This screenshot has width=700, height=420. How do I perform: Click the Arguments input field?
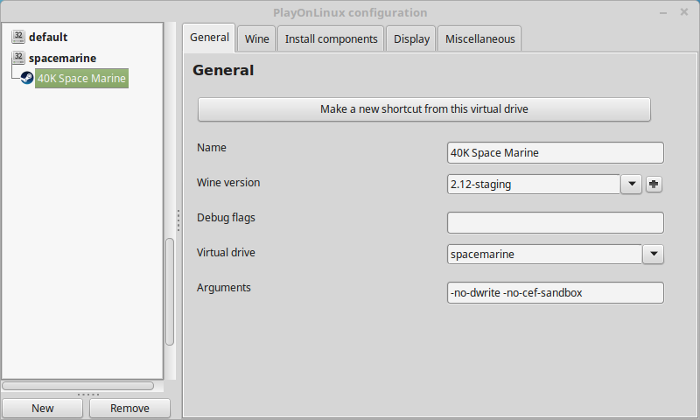[x=555, y=293]
